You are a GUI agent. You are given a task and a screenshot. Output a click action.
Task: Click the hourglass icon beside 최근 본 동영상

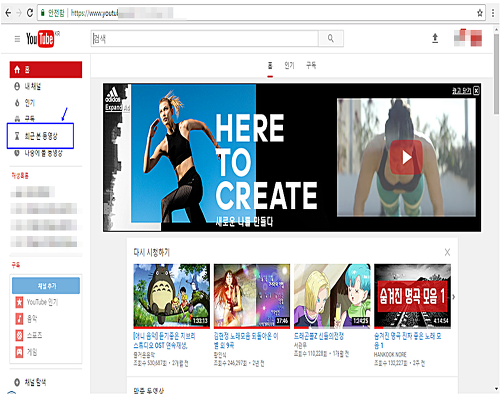pyautogui.click(x=17, y=136)
